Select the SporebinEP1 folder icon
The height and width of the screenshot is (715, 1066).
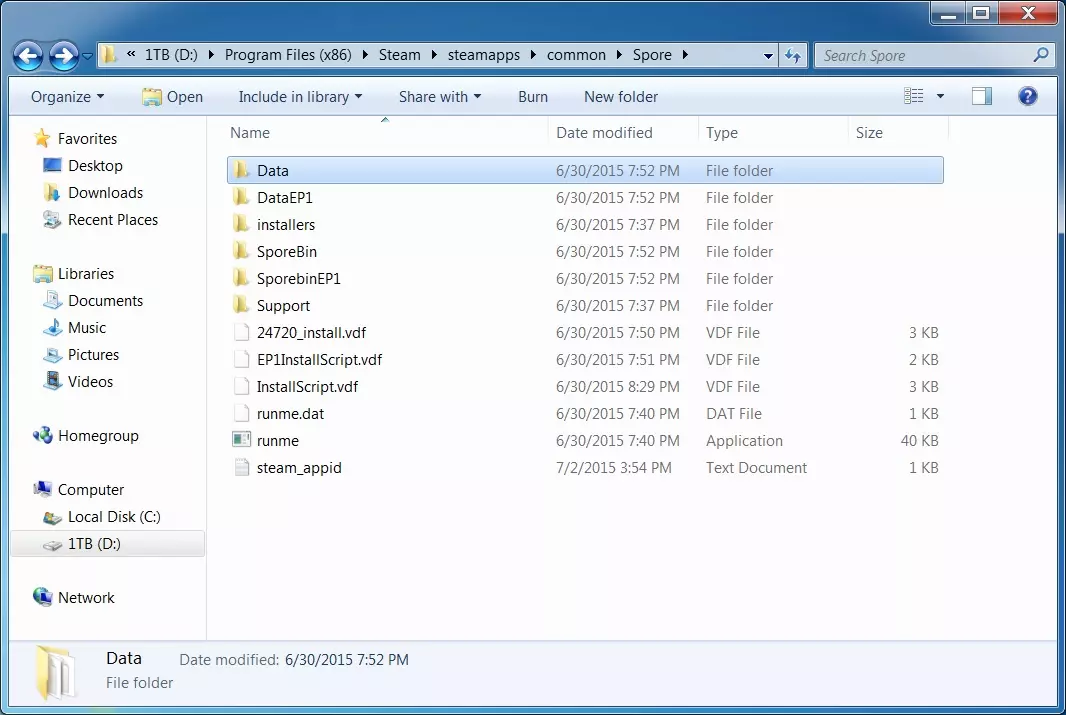pos(241,278)
